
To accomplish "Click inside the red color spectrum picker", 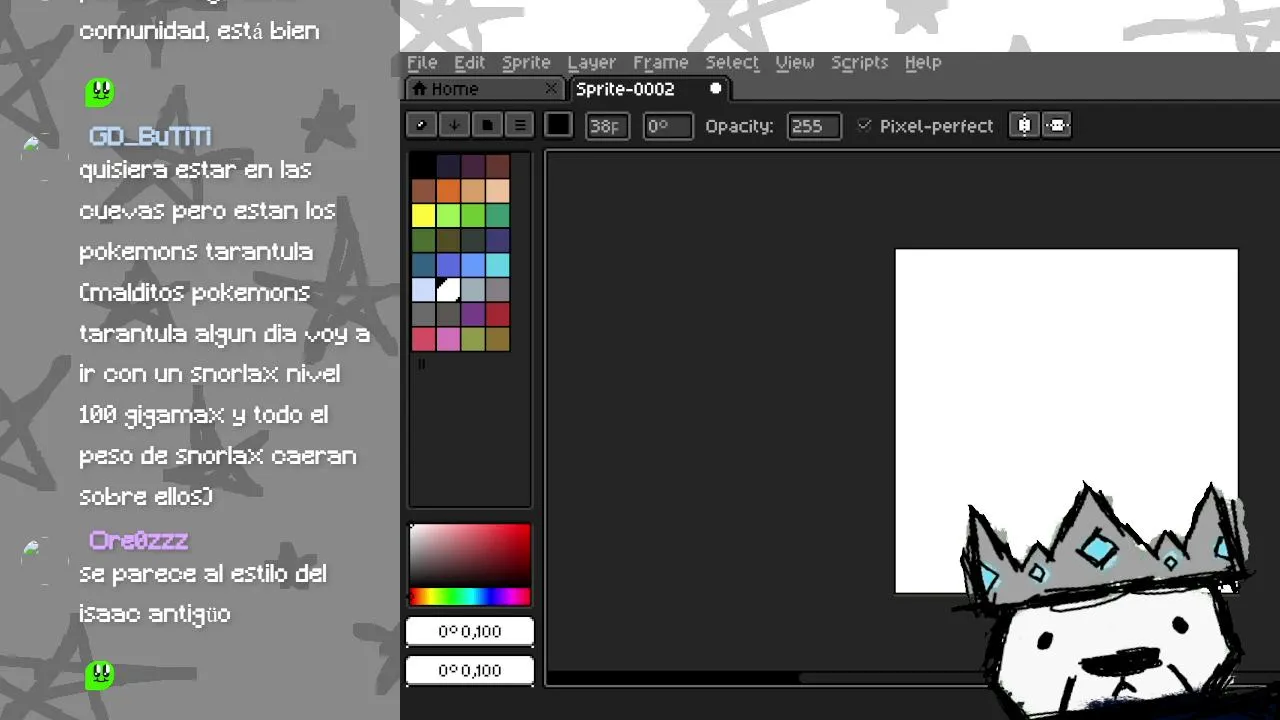I will pos(470,555).
